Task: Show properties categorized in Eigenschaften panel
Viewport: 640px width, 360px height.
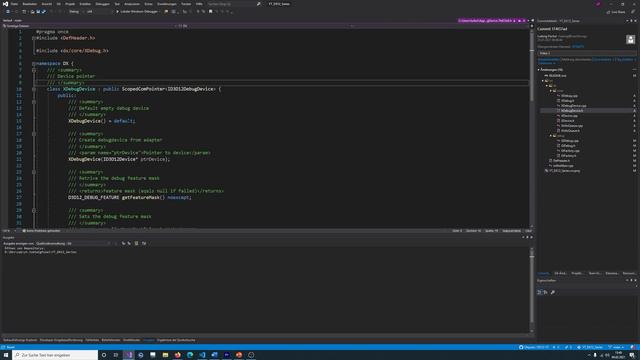Action: point(539,292)
